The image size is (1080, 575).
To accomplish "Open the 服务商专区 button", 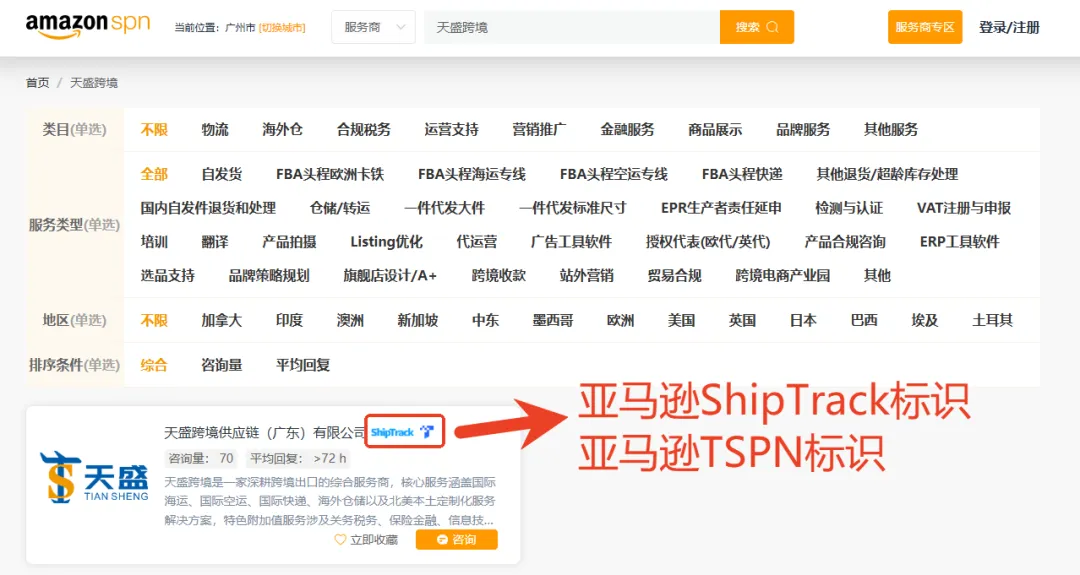I will pyautogui.click(x=924, y=27).
